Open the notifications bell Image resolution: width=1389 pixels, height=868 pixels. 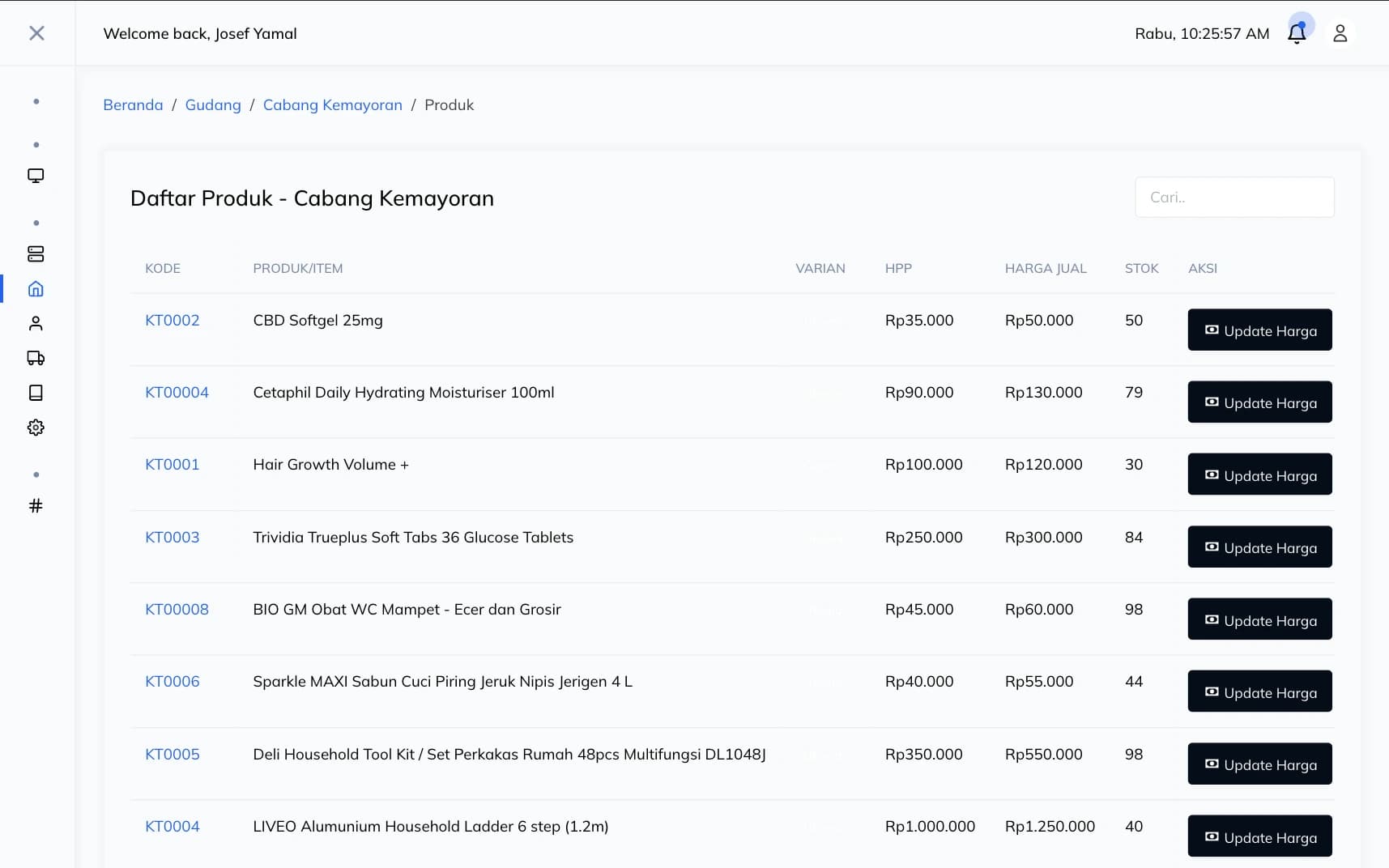click(1297, 33)
